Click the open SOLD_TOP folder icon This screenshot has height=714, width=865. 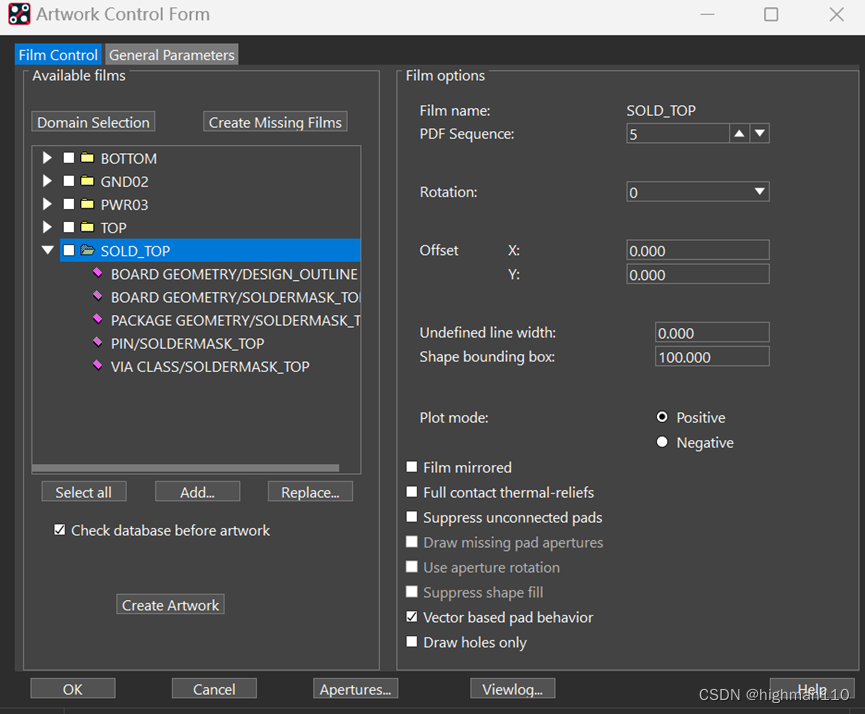87,250
